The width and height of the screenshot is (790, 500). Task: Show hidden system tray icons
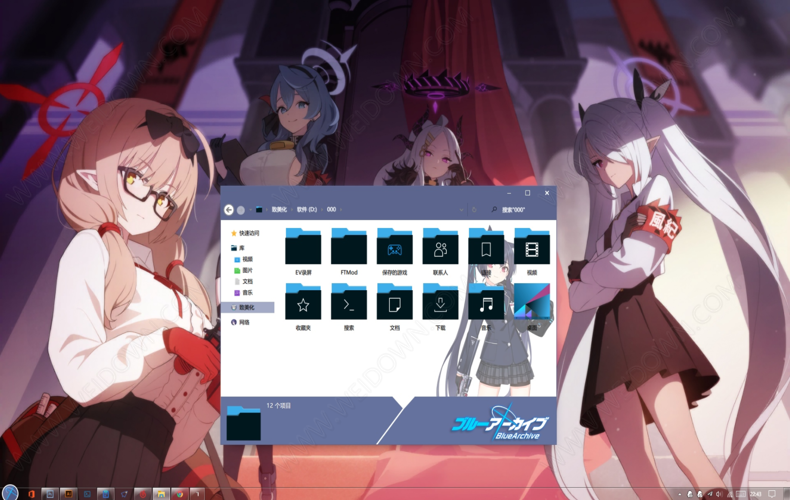pyautogui.click(x=680, y=494)
